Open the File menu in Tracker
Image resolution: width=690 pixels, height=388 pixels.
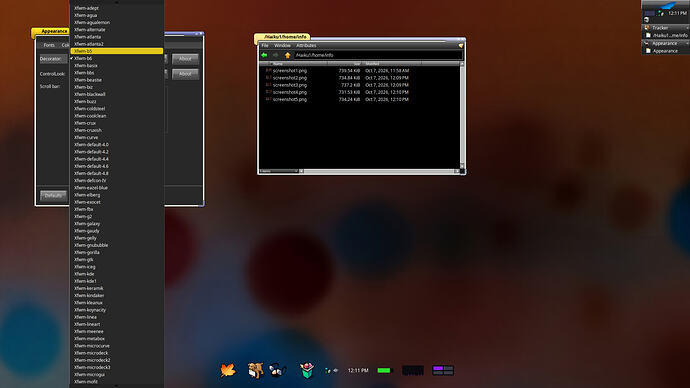[x=265, y=45]
